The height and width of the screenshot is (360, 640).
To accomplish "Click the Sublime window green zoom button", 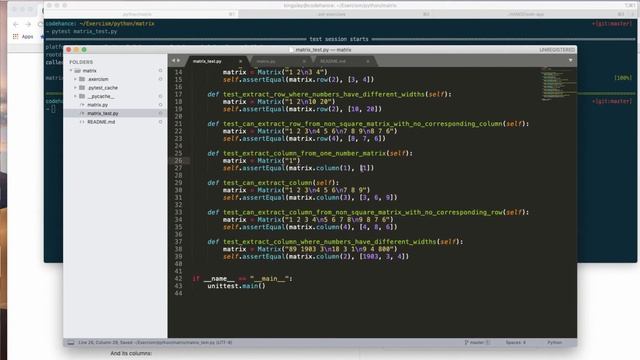I will [84, 50].
